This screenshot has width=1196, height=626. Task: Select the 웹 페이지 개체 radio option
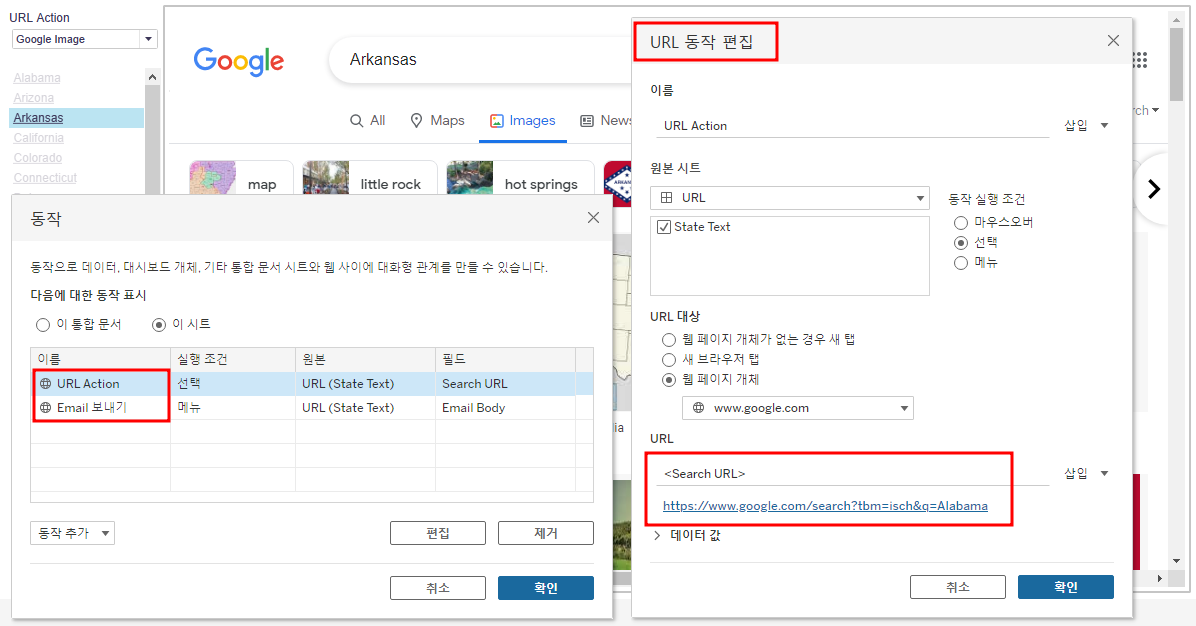coord(669,379)
